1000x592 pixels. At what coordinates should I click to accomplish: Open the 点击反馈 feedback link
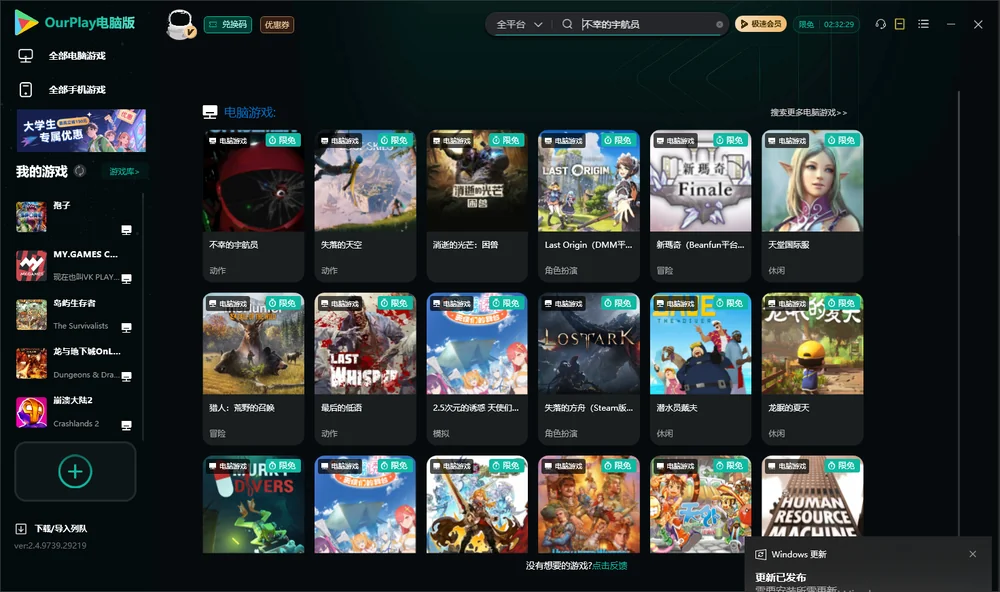[x=610, y=565]
